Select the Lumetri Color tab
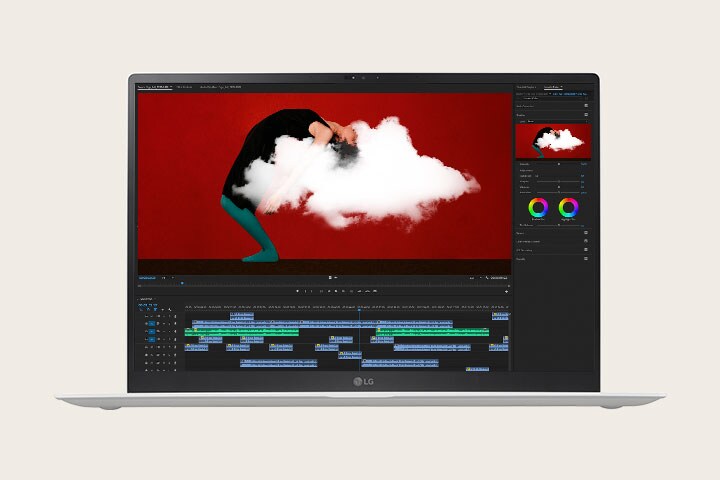The height and width of the screenshot is (480, 720). pyautogui.click(x=552, y=88)
